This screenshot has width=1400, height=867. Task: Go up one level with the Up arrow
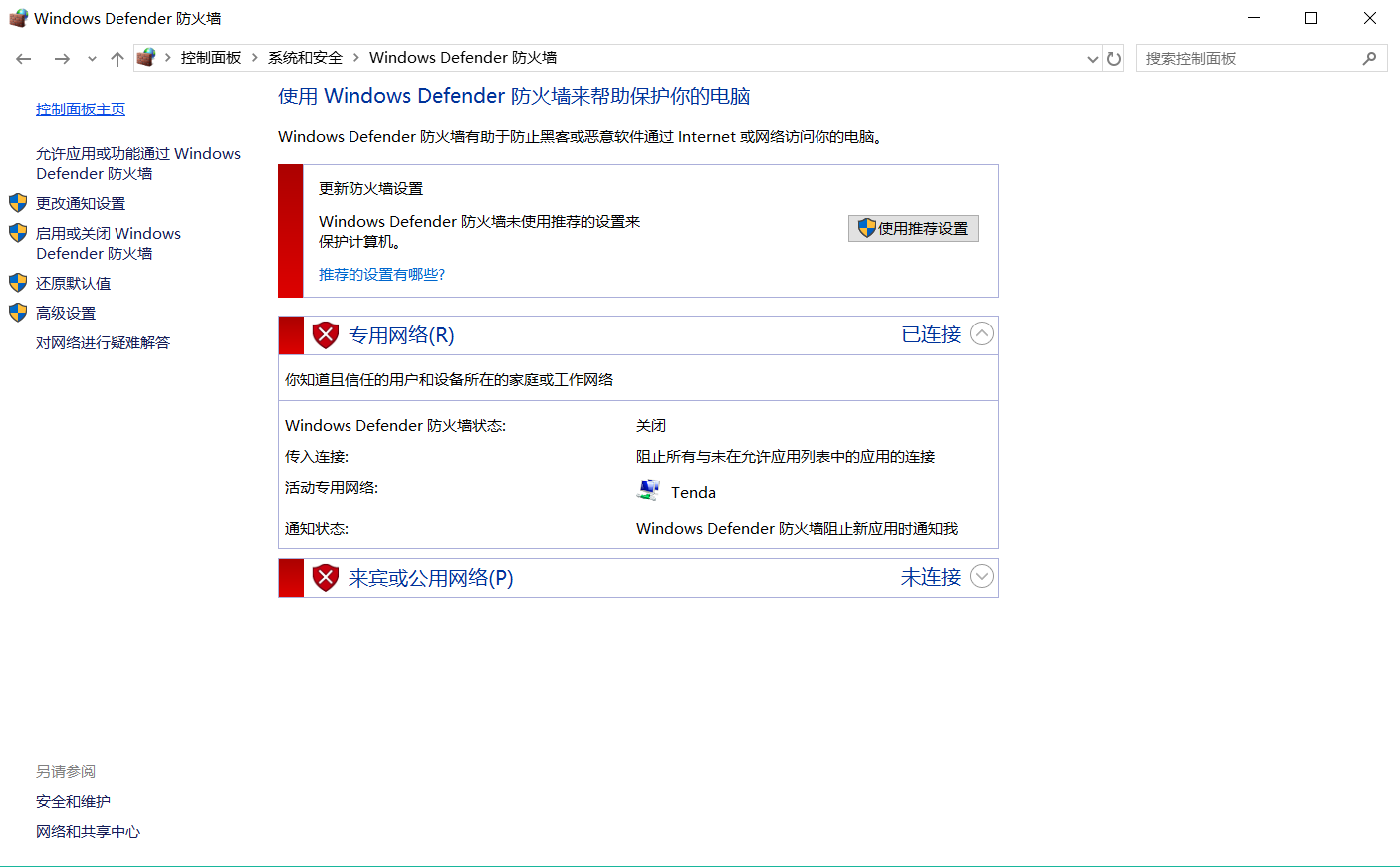[117, 59]
